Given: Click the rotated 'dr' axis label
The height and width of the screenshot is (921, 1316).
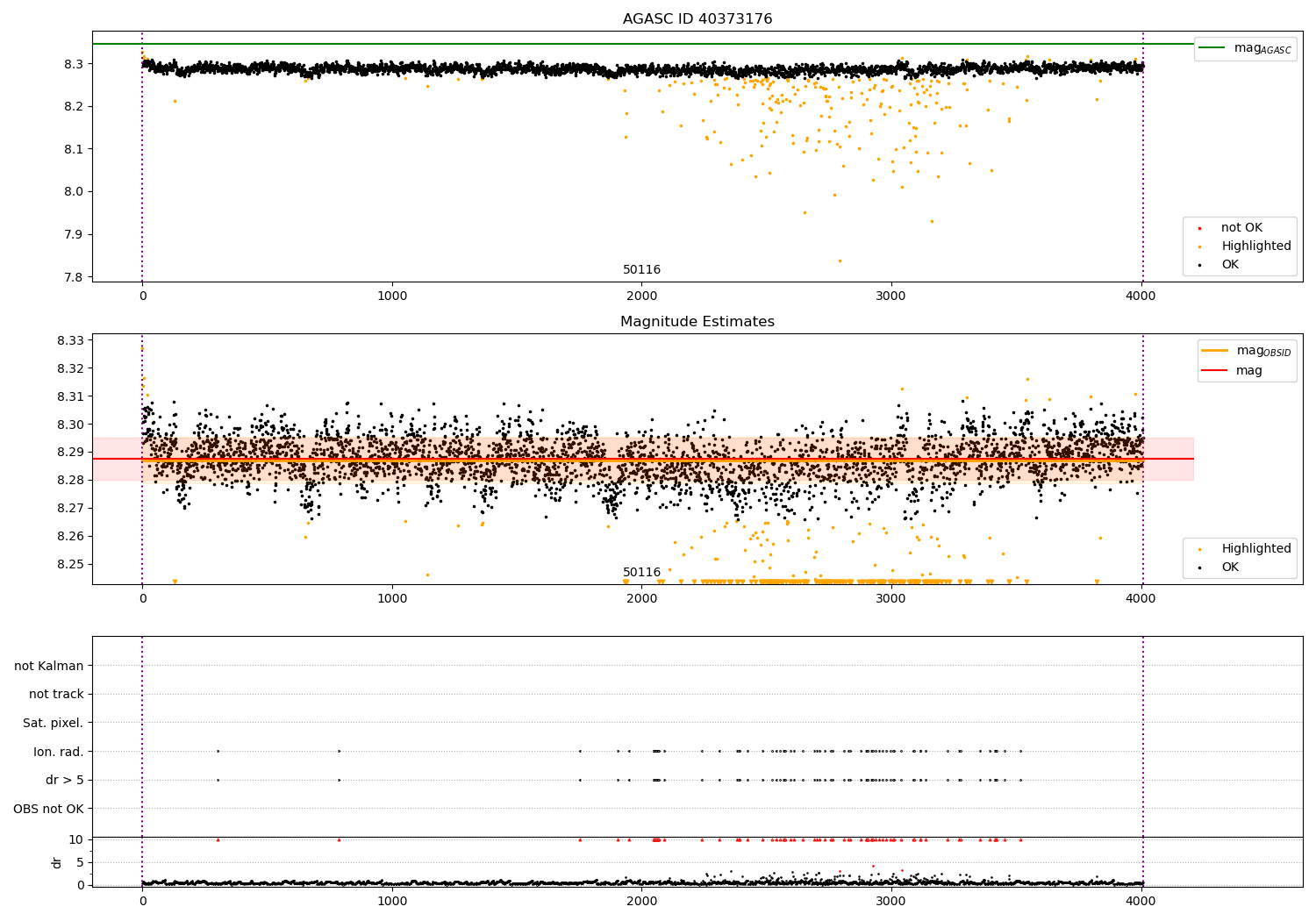Looking at the screenshot, I should coord(57,862).
